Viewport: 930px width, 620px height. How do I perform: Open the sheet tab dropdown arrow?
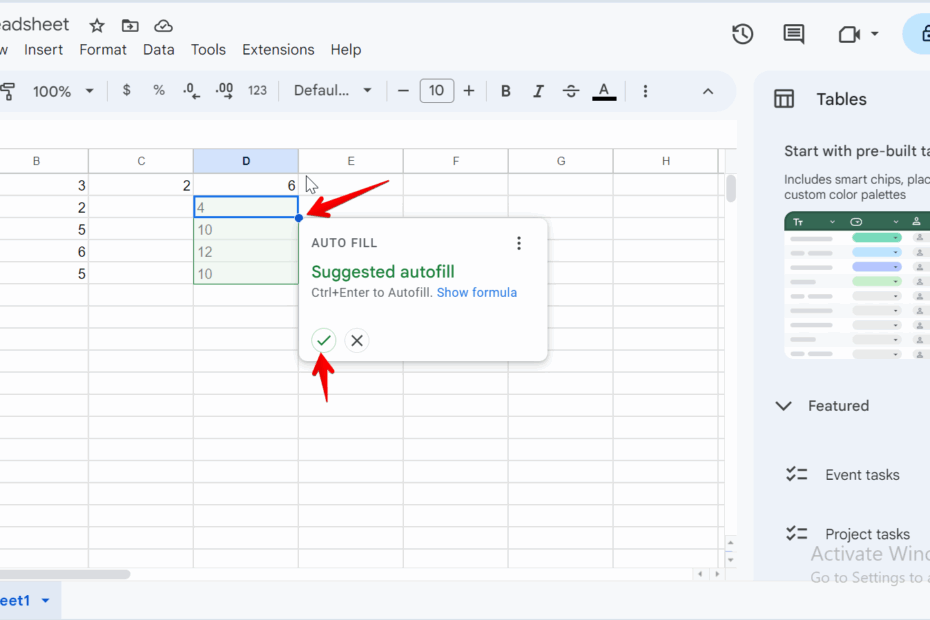pos(46,600)
